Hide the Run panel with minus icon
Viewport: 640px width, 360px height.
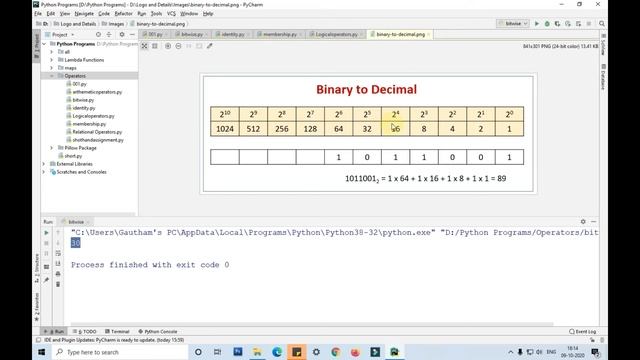[593, 221]
